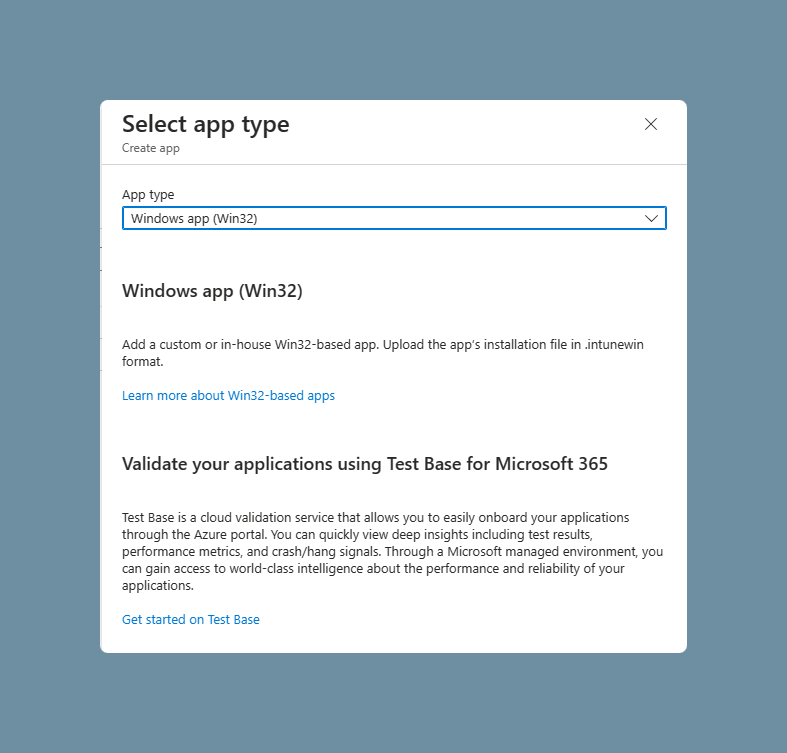Click the .intunewin format description text
The width and height of the screenshot is (787, 753).
click(x=382, y=353)
